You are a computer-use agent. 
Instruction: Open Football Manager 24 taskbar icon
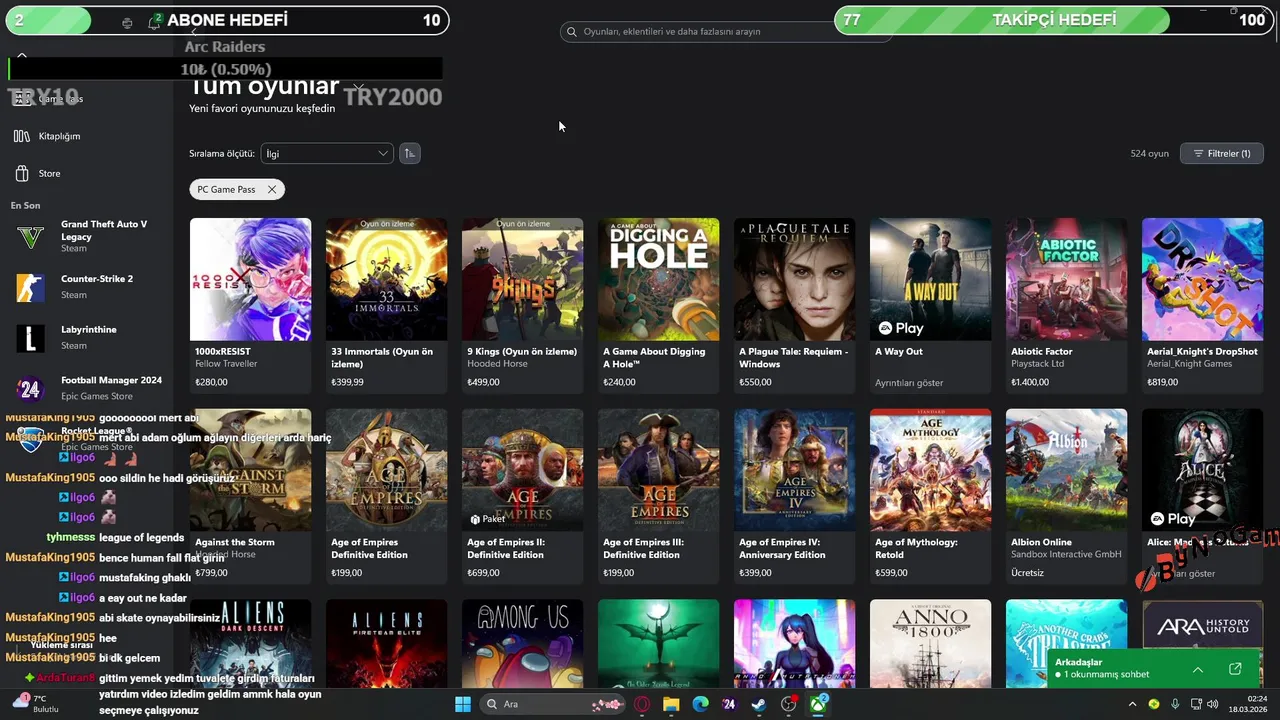(729, 704)
